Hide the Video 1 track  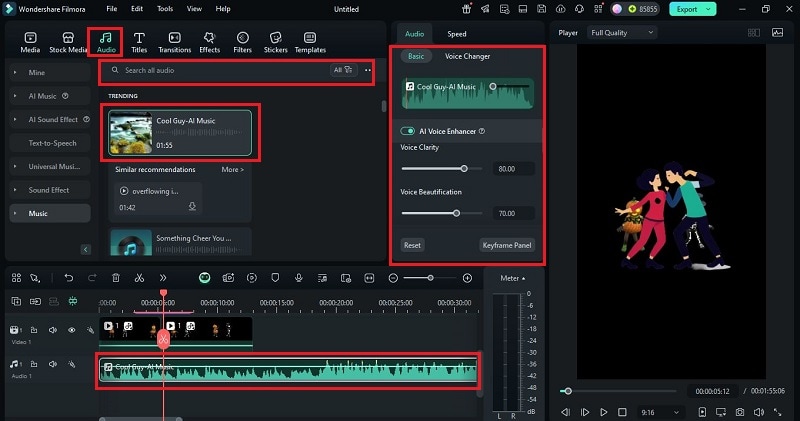coord(71,330)
